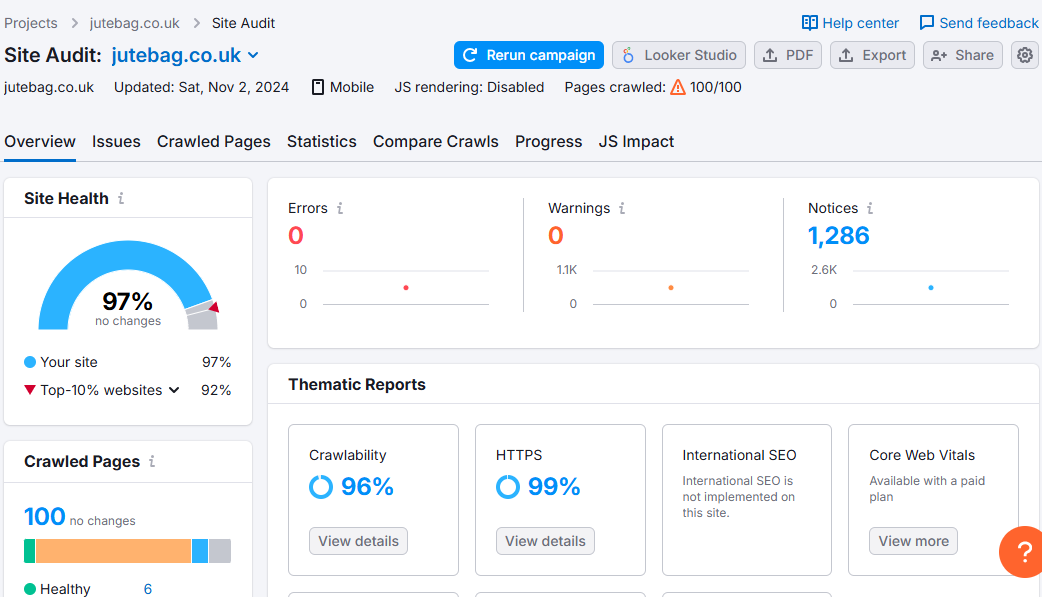Click the Healthy pages count 6
Viewport: 1042px width, 597px height.
[148, 589]
